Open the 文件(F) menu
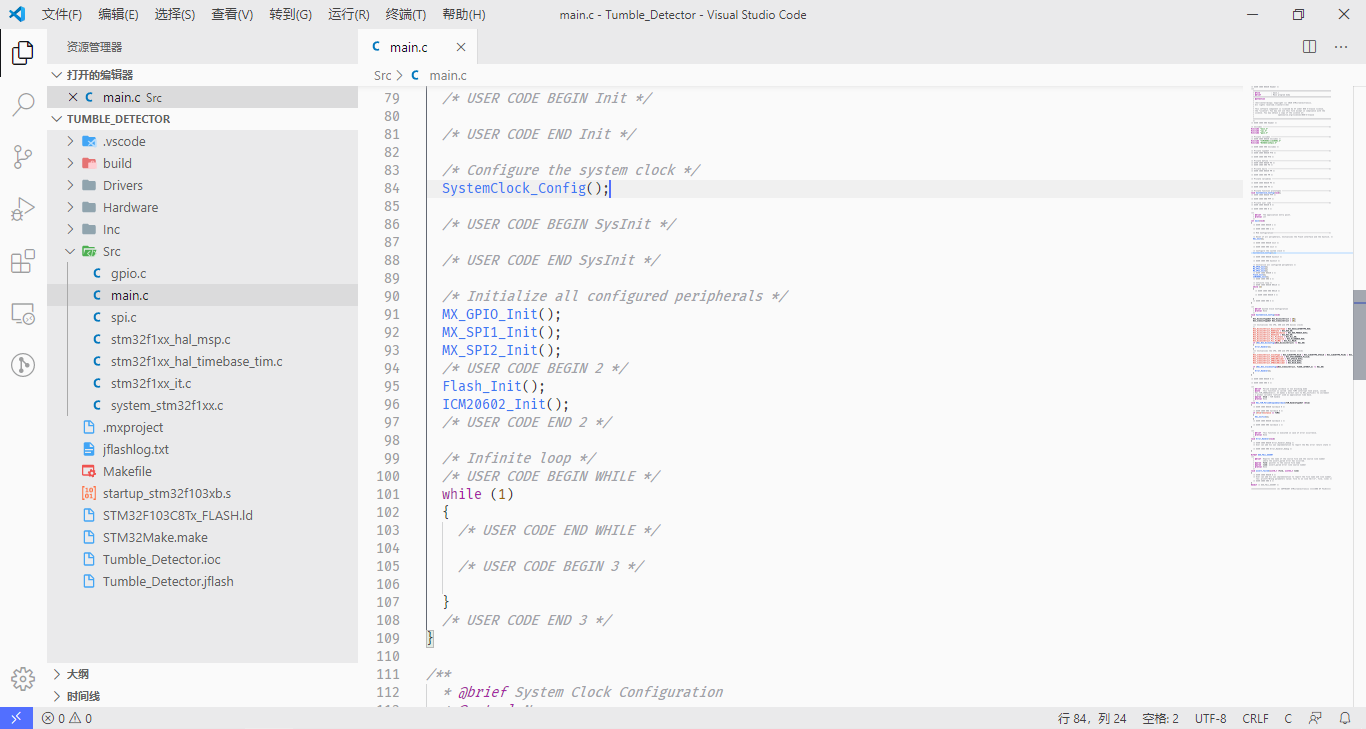 click(61, 14)
